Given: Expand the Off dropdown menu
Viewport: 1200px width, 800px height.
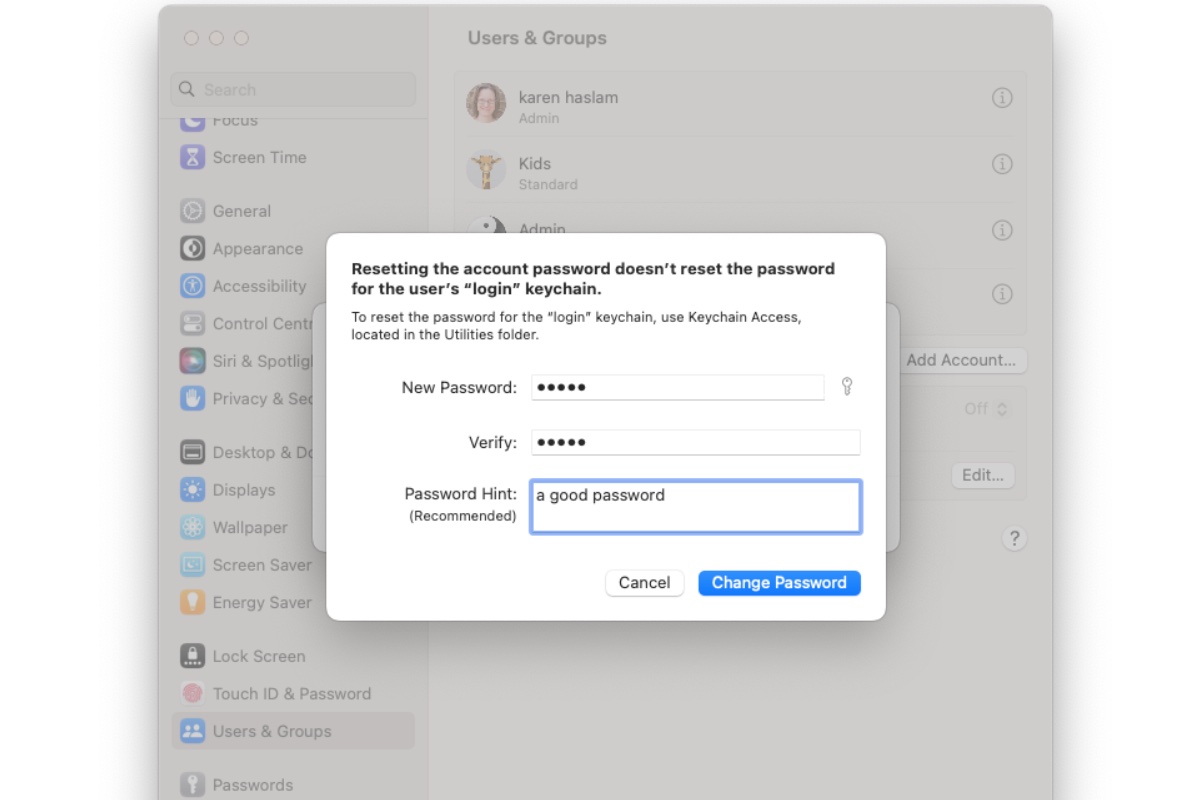Looking at the screenshot, I should pos(984,408).
